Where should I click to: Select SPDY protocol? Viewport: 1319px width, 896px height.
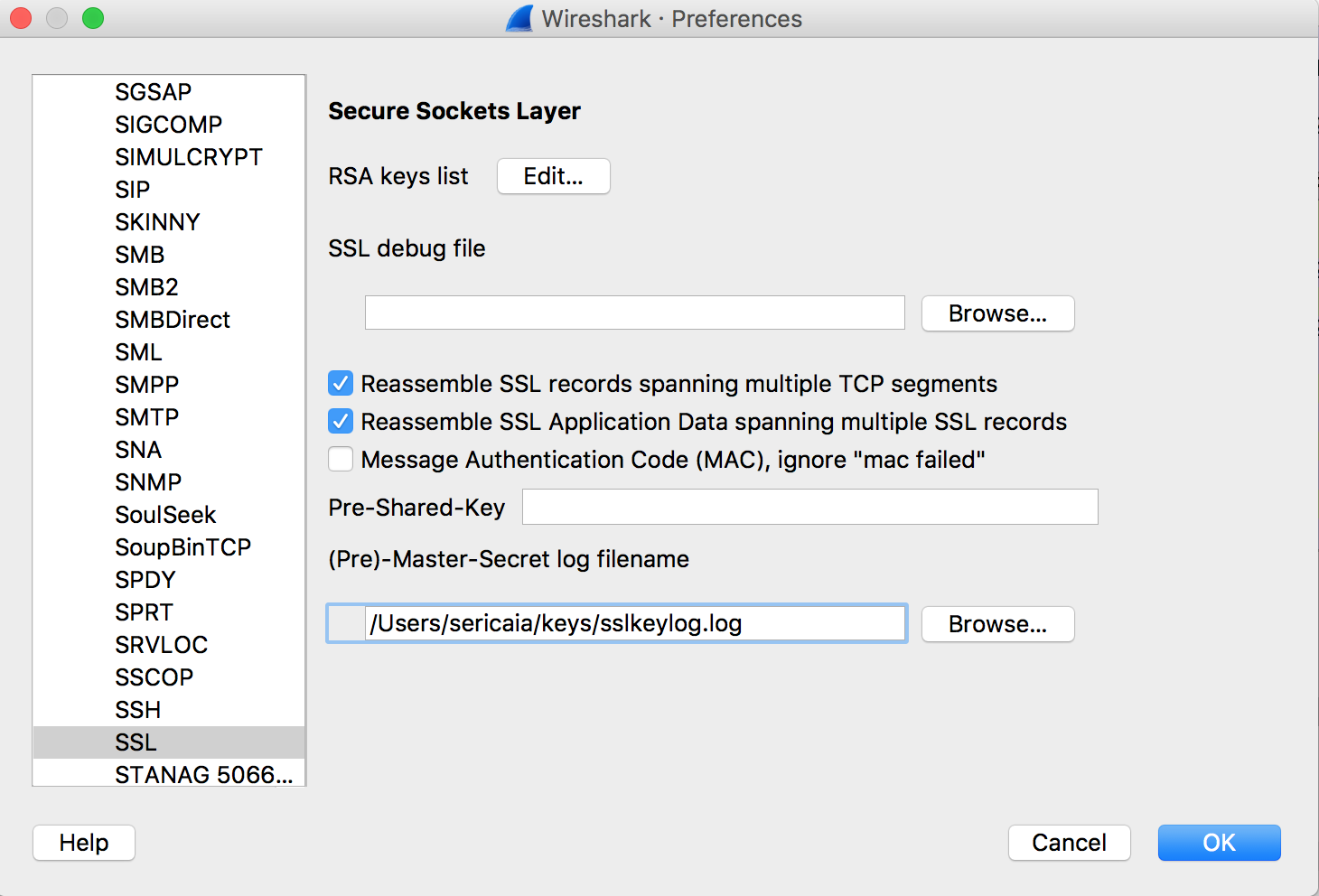pyautogui.click(x=169, y=580)
